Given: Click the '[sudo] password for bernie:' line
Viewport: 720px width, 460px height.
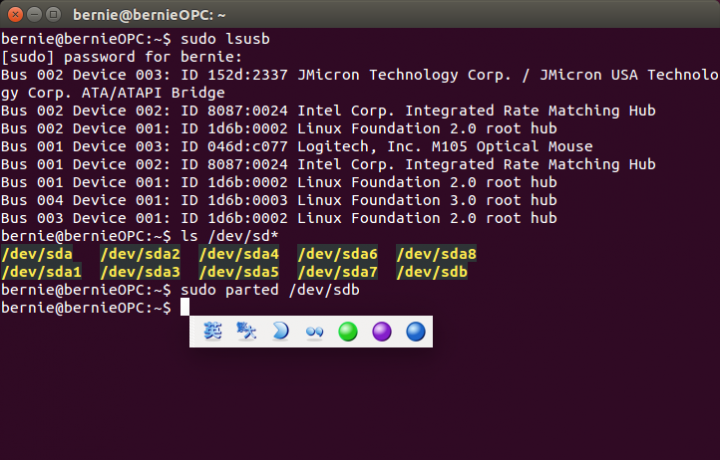Looking at the screenshot, I should (x=121, y=57).
